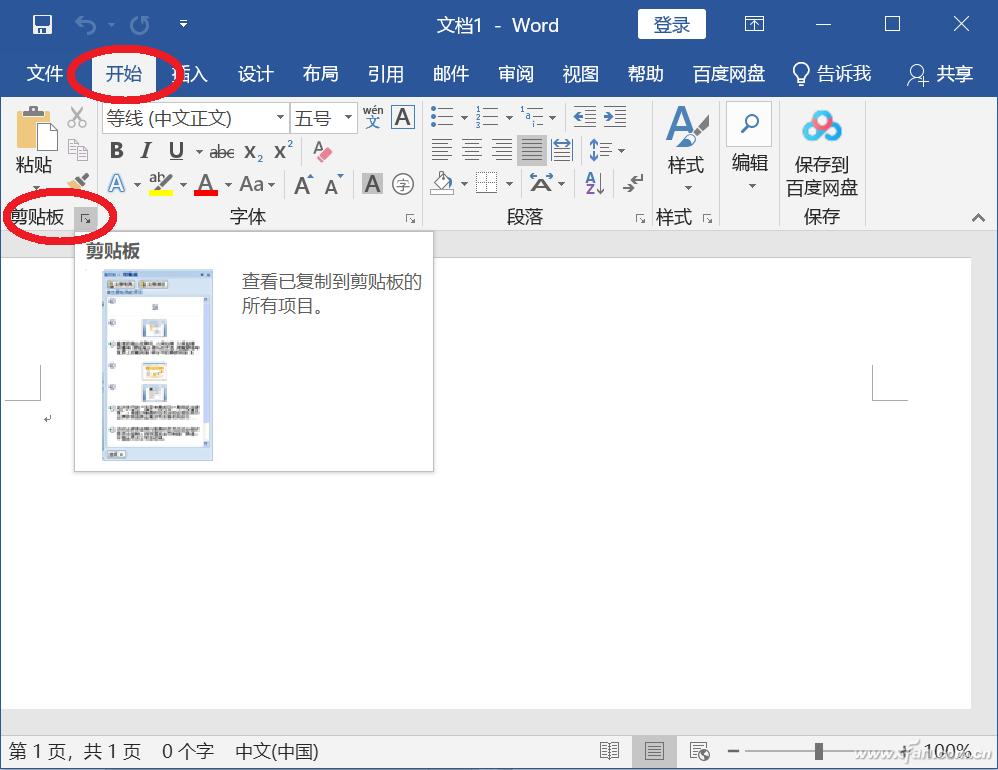Toggle show/hide paragraph marks

click(631, 183)
